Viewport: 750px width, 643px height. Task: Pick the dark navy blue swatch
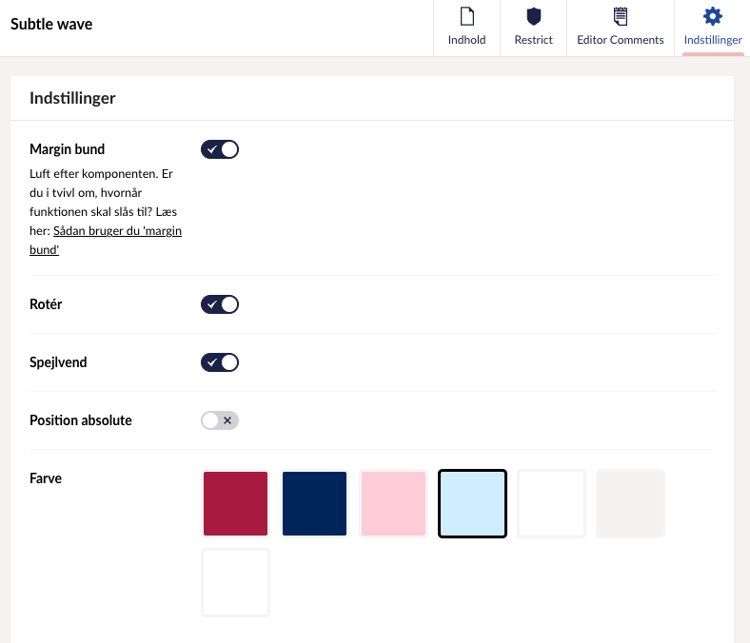[x=314, y=504]
